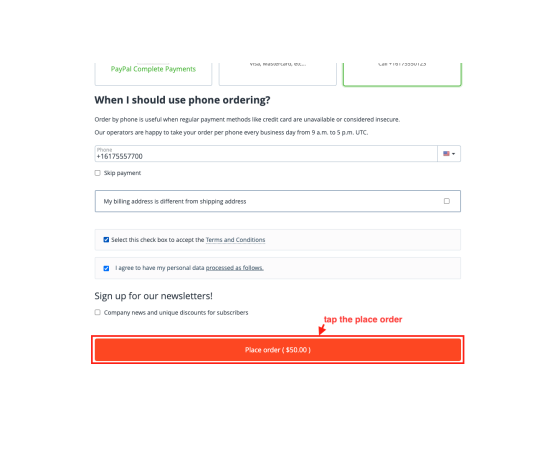Expand the country code dropdown arrow

point(454,154)
